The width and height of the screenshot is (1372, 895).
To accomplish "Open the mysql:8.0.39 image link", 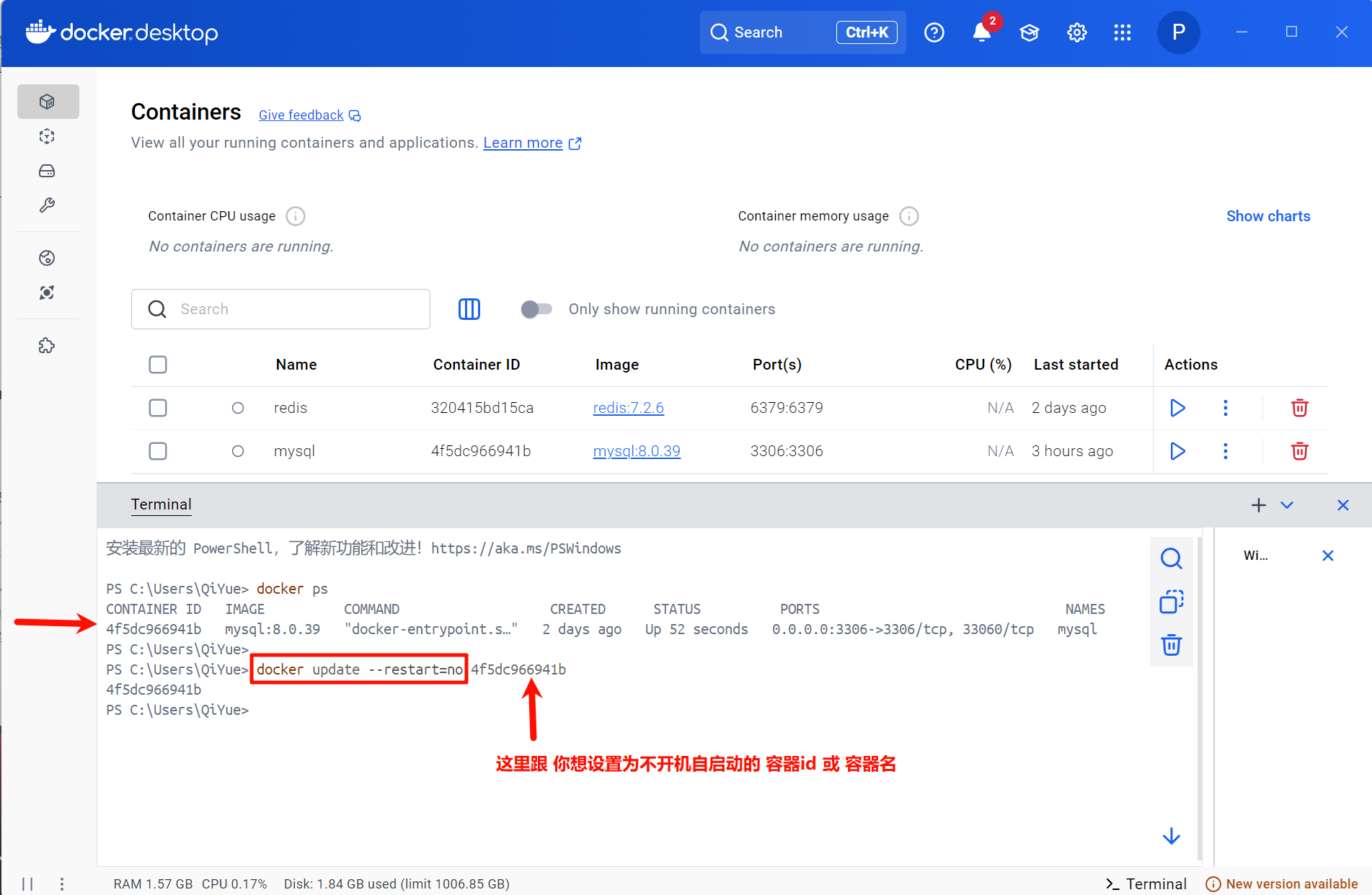I will 637,451.
